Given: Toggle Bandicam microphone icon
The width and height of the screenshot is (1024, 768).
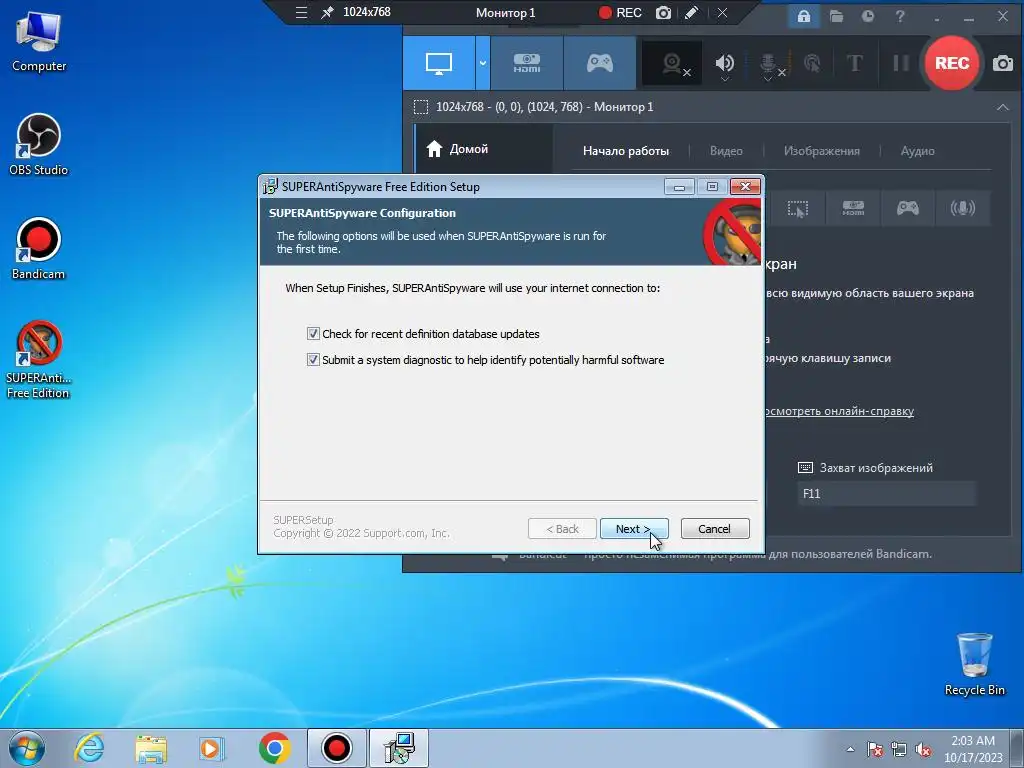Looking at the screenshot, I should point(769,65).
